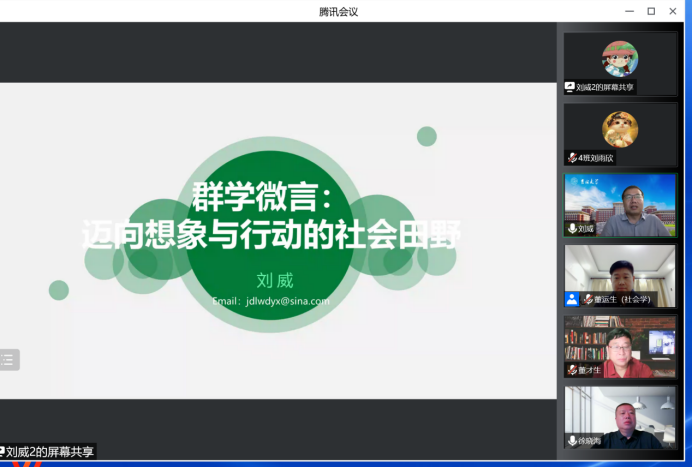
Task: Click the 腾讯会议 window title bar
Action: click(x=338, y=11)
